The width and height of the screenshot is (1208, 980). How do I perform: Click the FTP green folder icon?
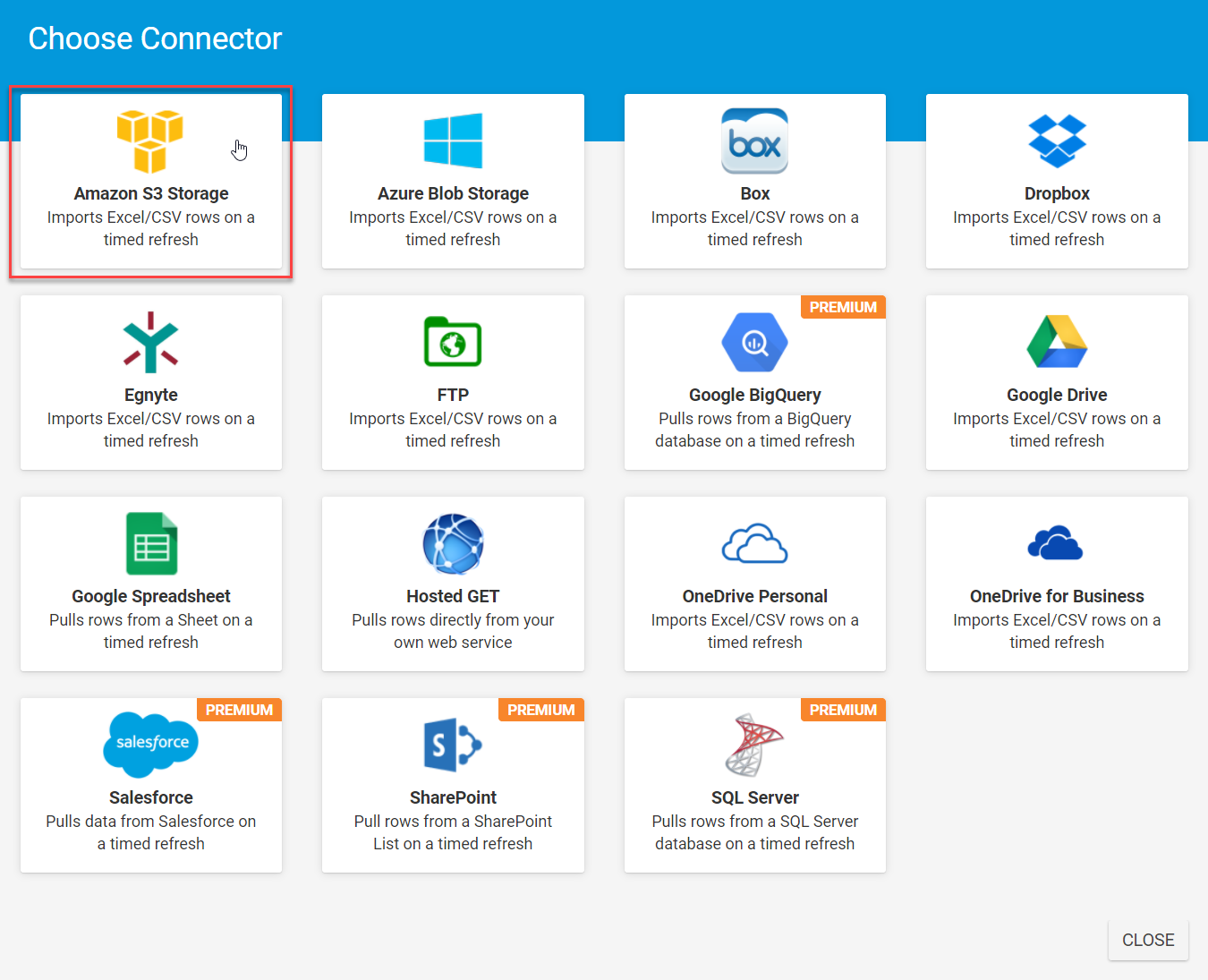tap(453, 342)
